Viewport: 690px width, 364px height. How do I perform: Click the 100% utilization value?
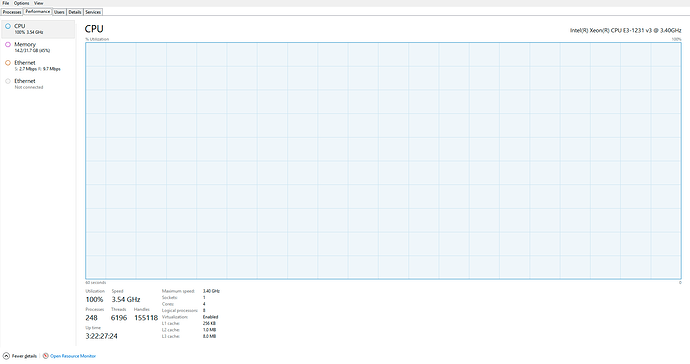pos(94,299)
